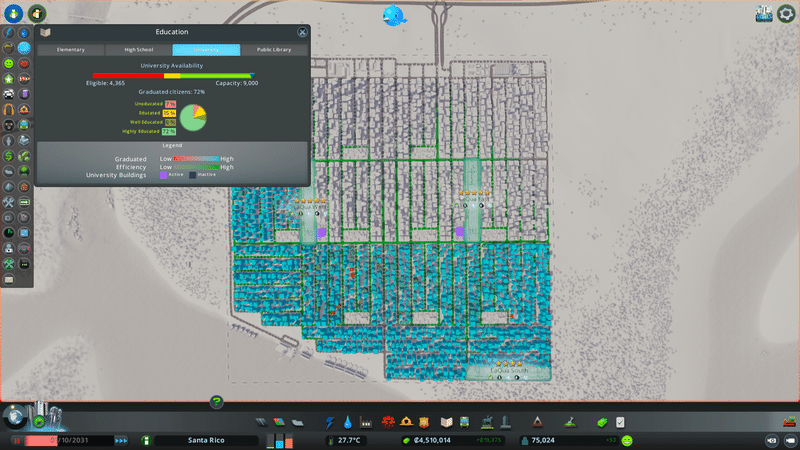This screenshot has height=450, width=800.
Task: Click the Highly Educated 72% value
Action: tap(169, 132)
